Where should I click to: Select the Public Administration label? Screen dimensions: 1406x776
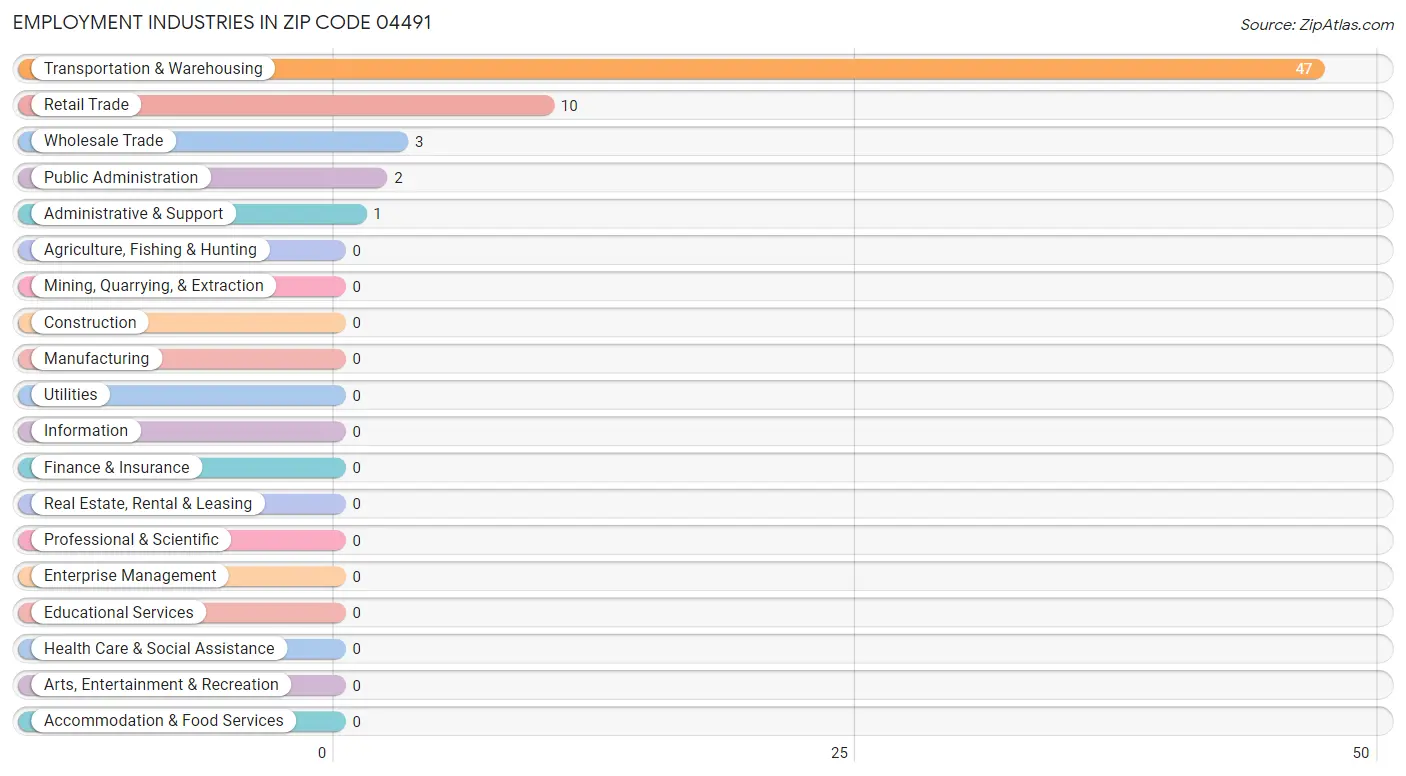pyautogui.click(x=121, y=178)
